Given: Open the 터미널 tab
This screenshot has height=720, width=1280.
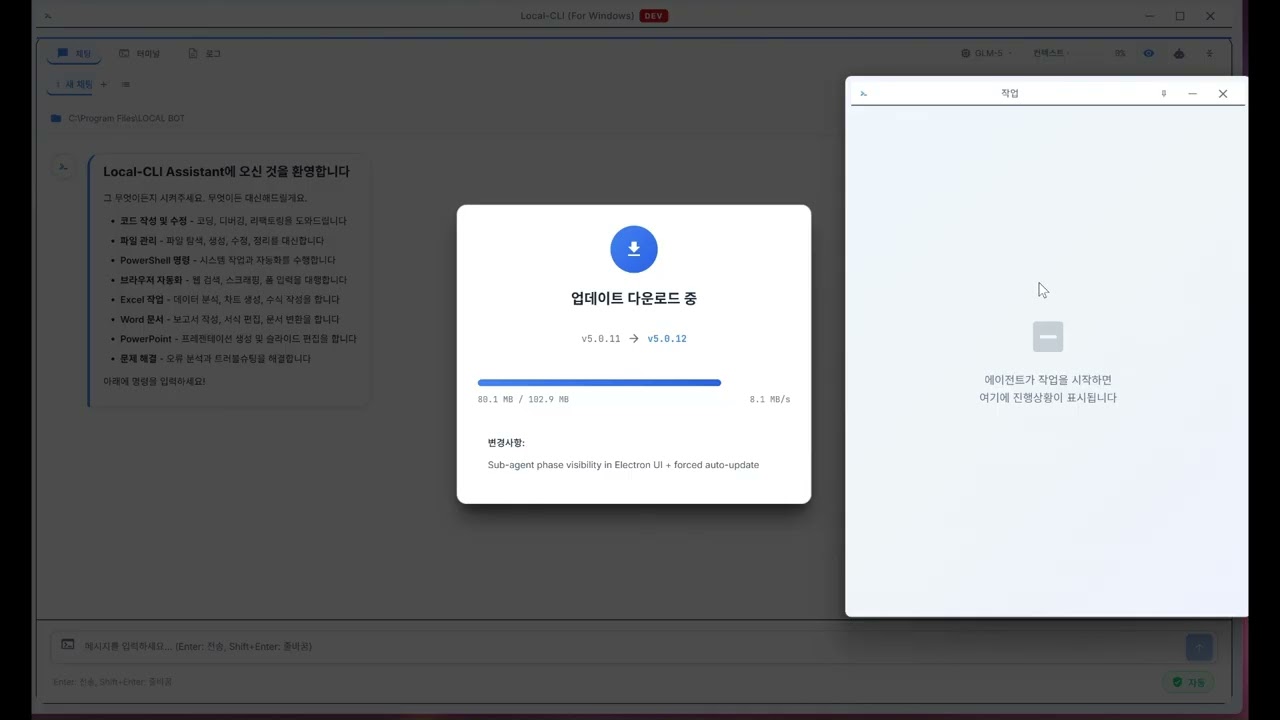Looking at the screenshot, I should [139, 53].
